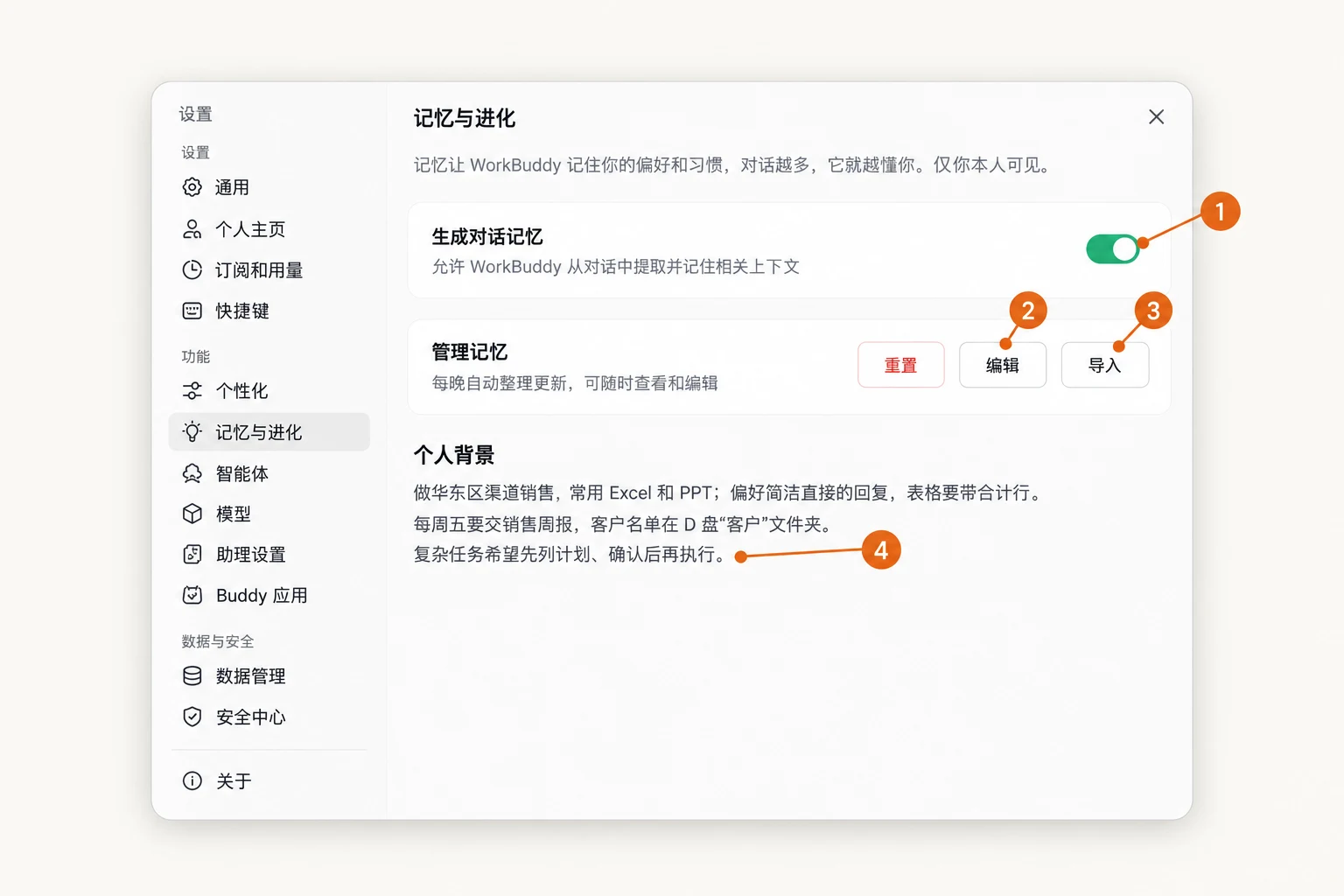The width and height of the screenshot is (1344, 896).
Task: Click the person icon beside 个人主页
Action: (192, 229)
